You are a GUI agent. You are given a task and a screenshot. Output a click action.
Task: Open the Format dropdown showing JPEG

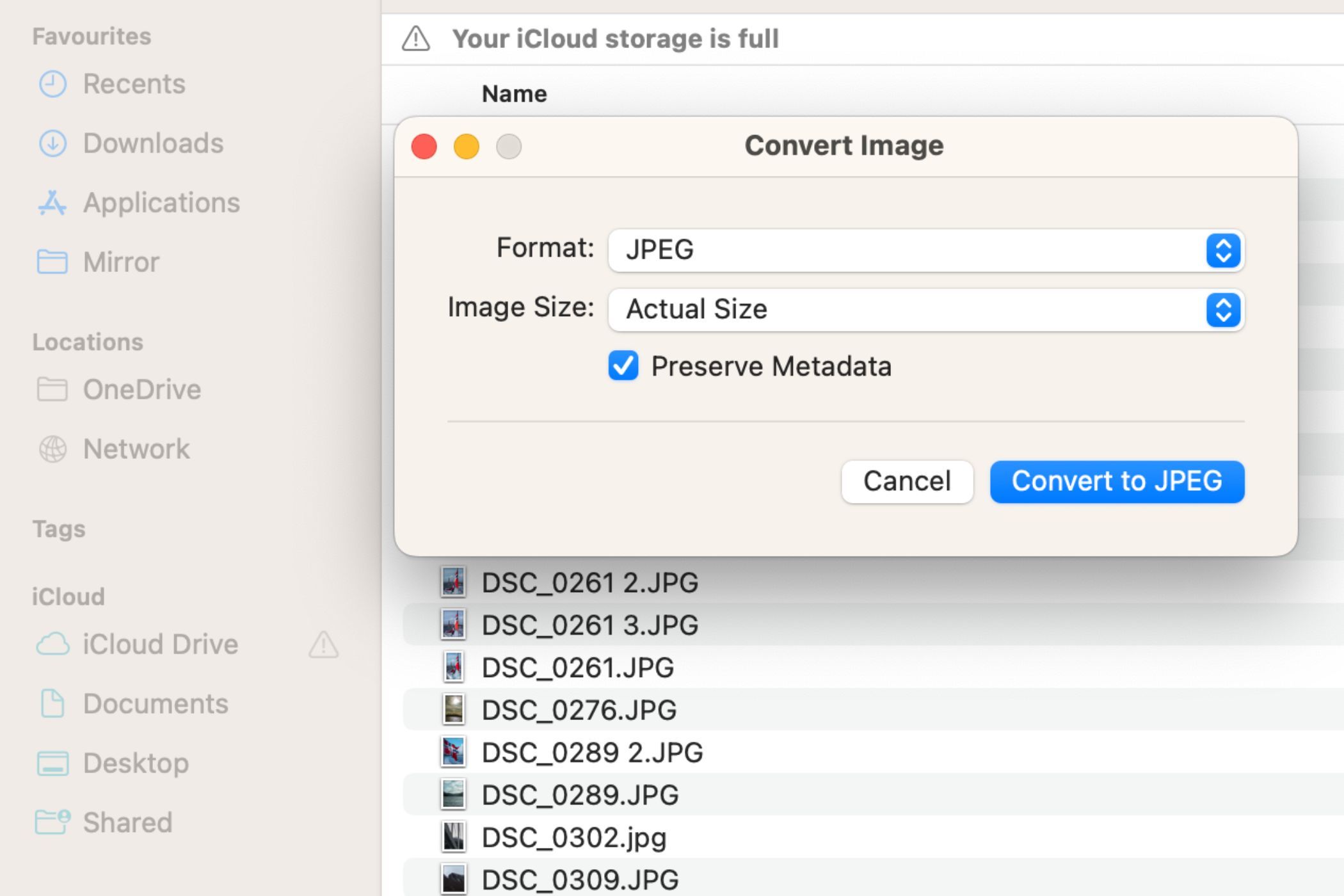(925, 250)
